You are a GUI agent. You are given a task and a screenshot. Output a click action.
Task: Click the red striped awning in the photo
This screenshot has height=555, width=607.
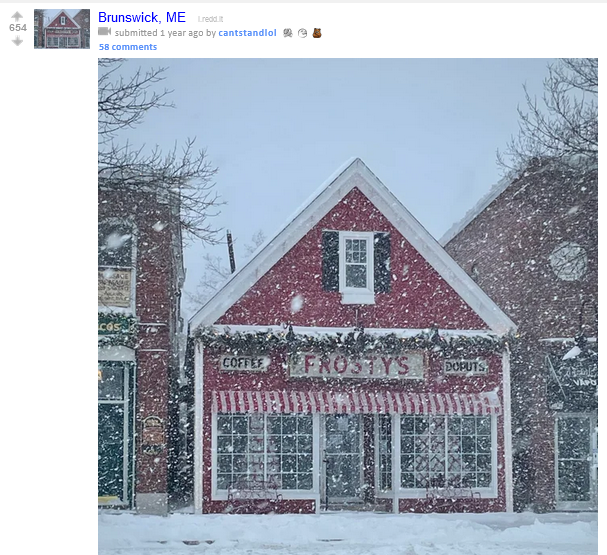[357, 403]
